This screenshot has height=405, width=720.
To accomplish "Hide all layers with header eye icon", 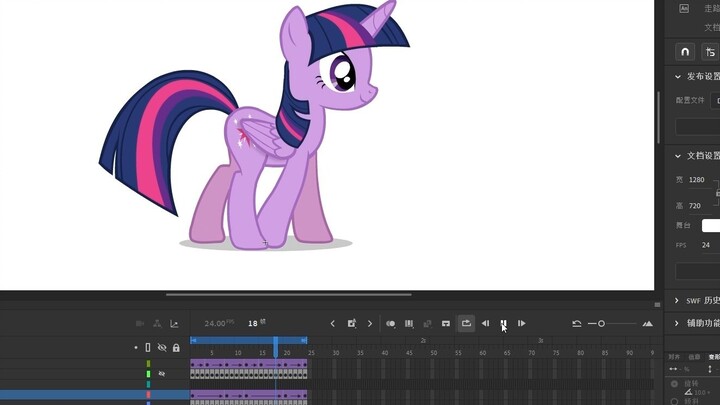I will 162,348.
